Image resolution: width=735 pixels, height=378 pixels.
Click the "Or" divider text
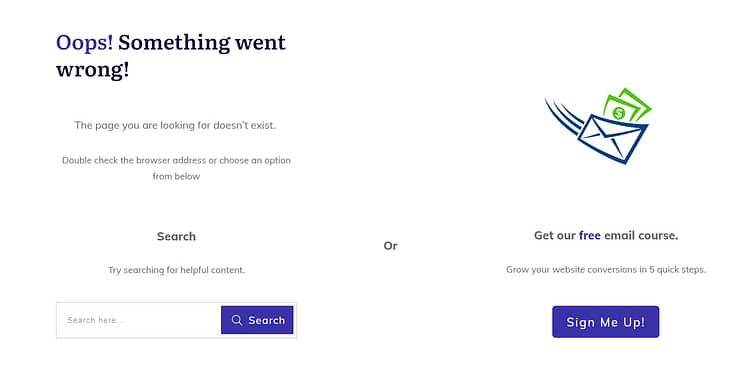[390, 246]
